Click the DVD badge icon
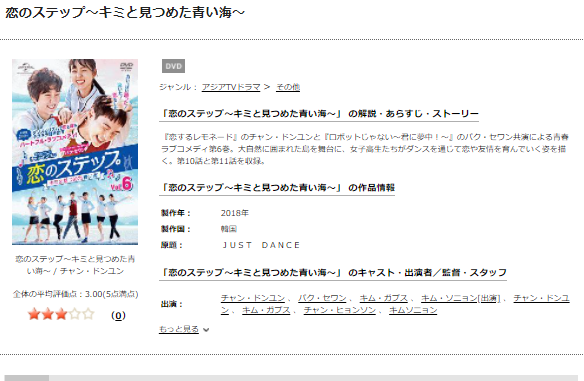The width and height of the screenshot is (584, 381). [x=173, y=66]
